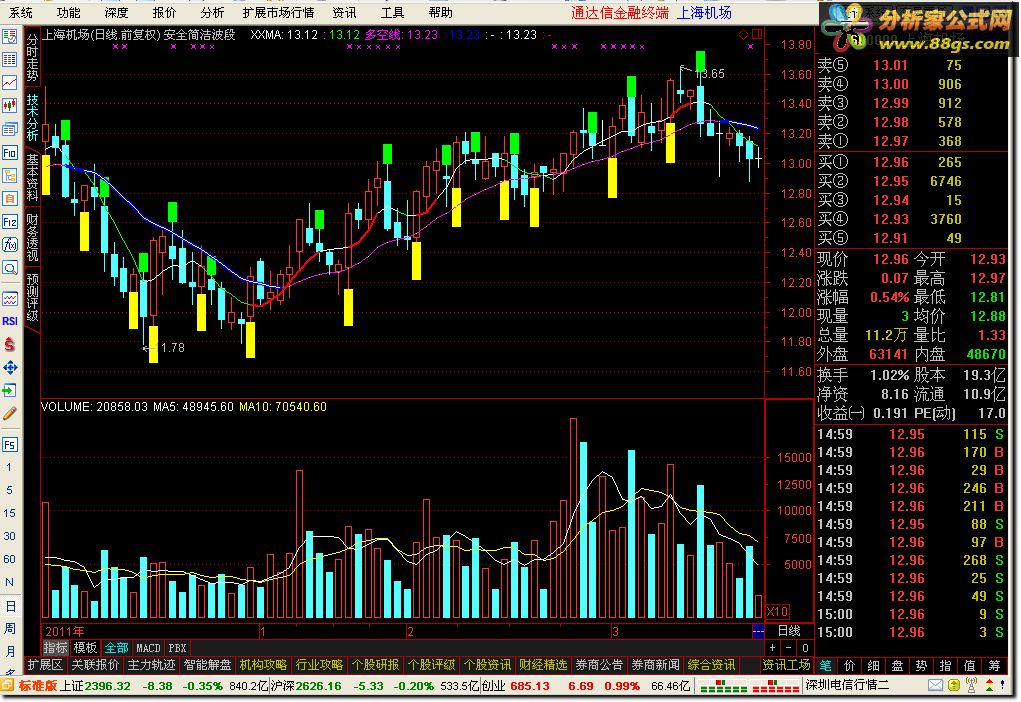Switch to weekly 周 period
Viewport: 1021px width, 702px height.
pos(10,628)
